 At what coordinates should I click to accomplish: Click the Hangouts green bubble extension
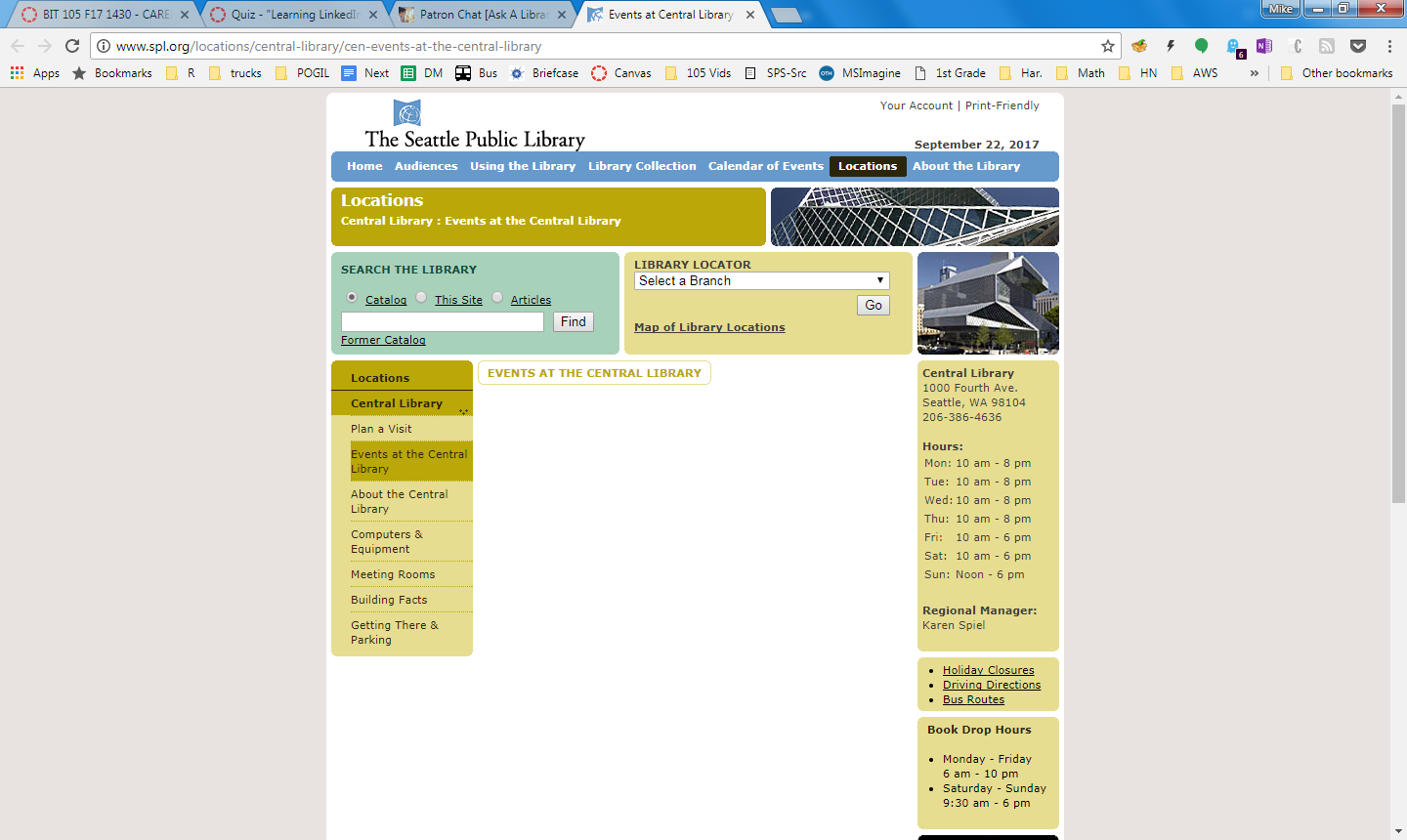coord(1202,46)
